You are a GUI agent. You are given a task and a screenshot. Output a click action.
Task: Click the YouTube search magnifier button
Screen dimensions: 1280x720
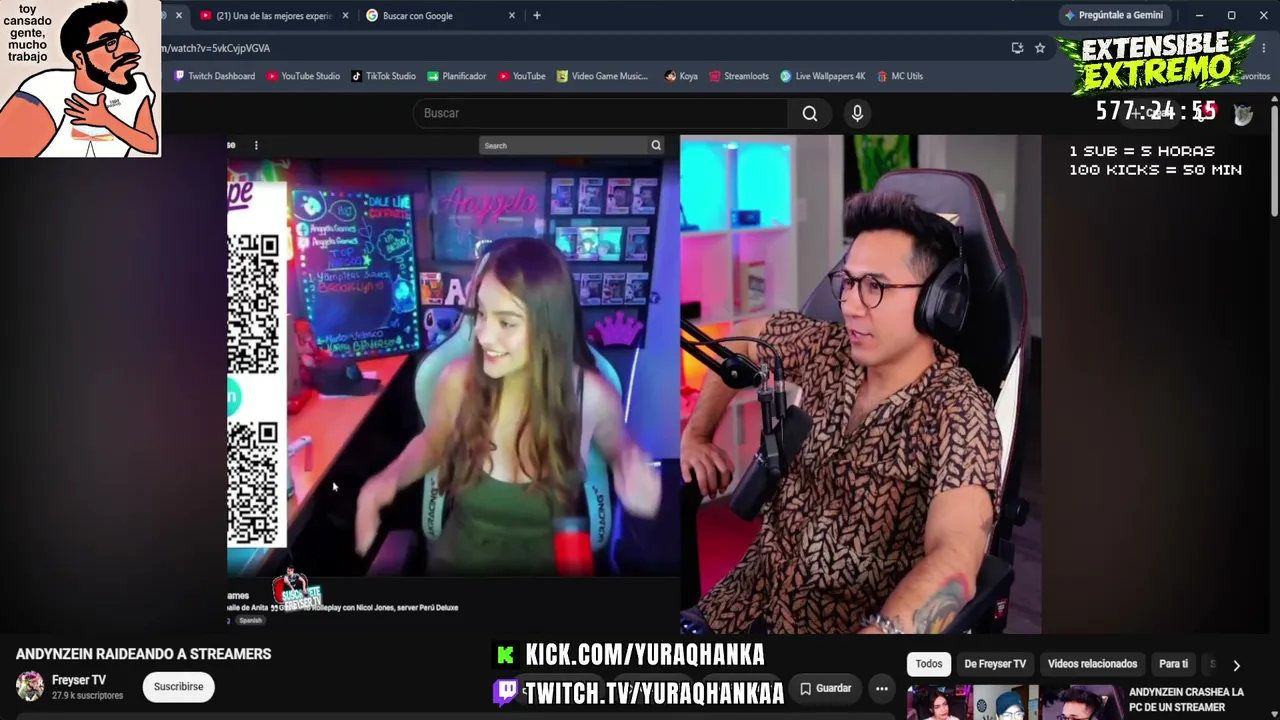(810, 113)
